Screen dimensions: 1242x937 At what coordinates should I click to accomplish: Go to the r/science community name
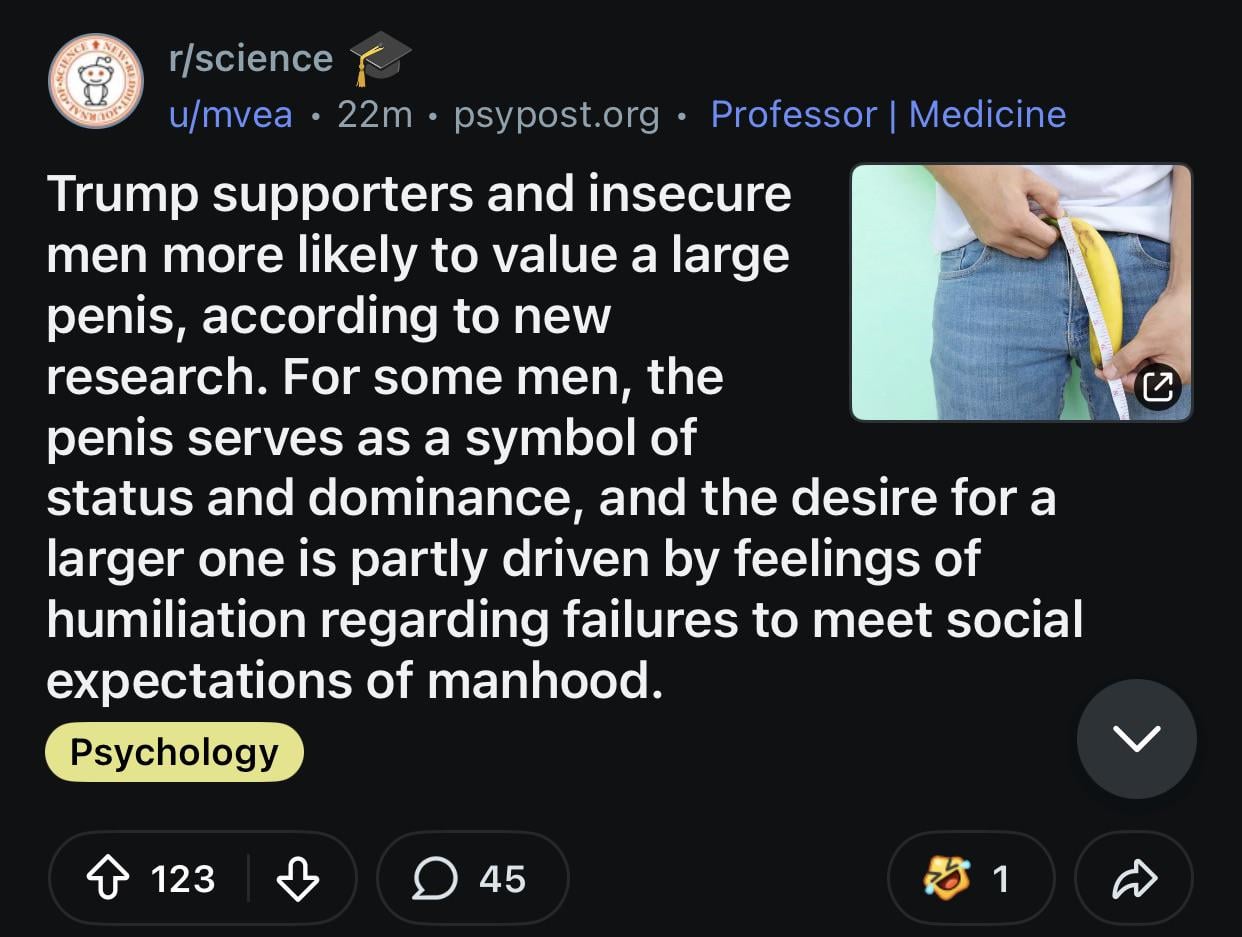tap(250, 58)
